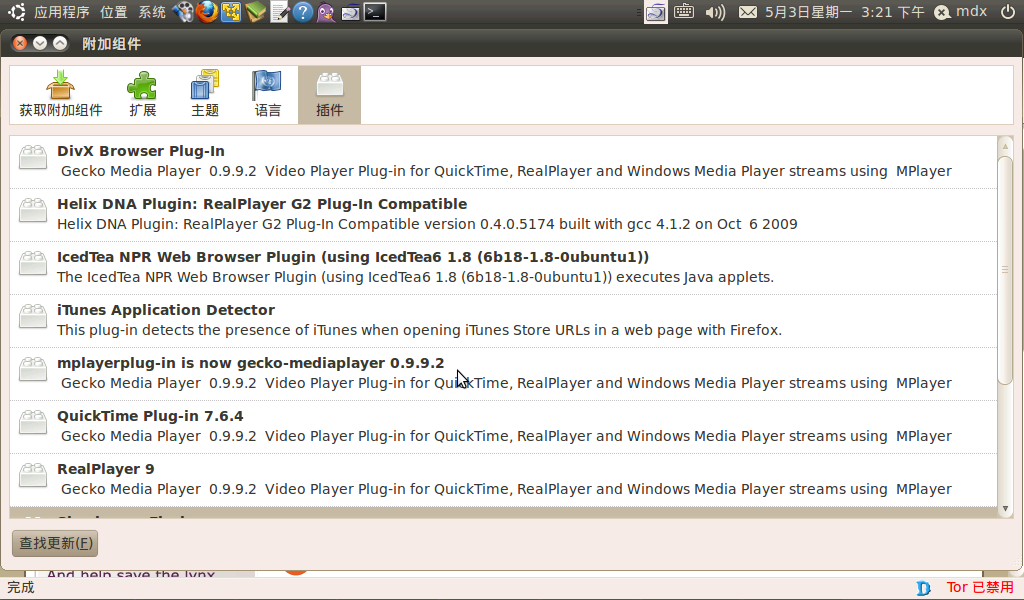The height and width of the screenshot is (600, 1024).
Task: Open the System (系统) menu
Action: point(152,12)
